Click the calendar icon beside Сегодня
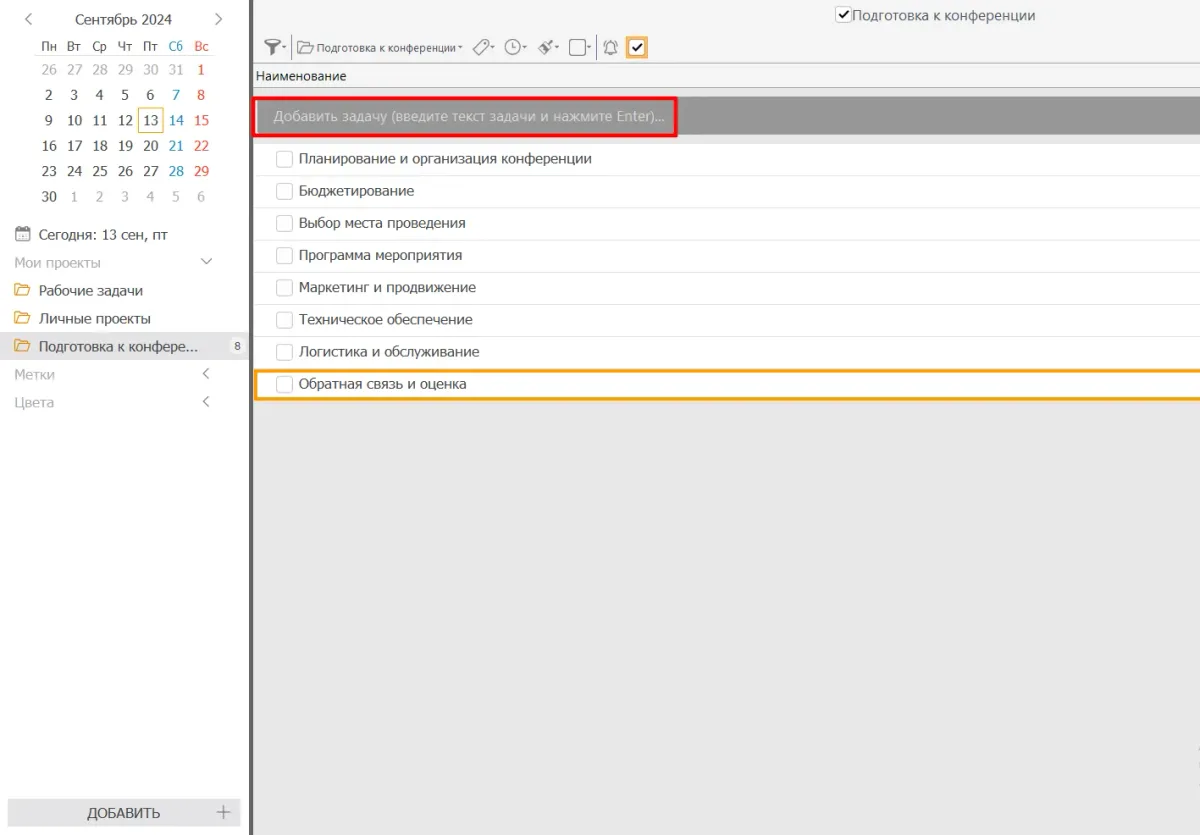 (23, 235)
